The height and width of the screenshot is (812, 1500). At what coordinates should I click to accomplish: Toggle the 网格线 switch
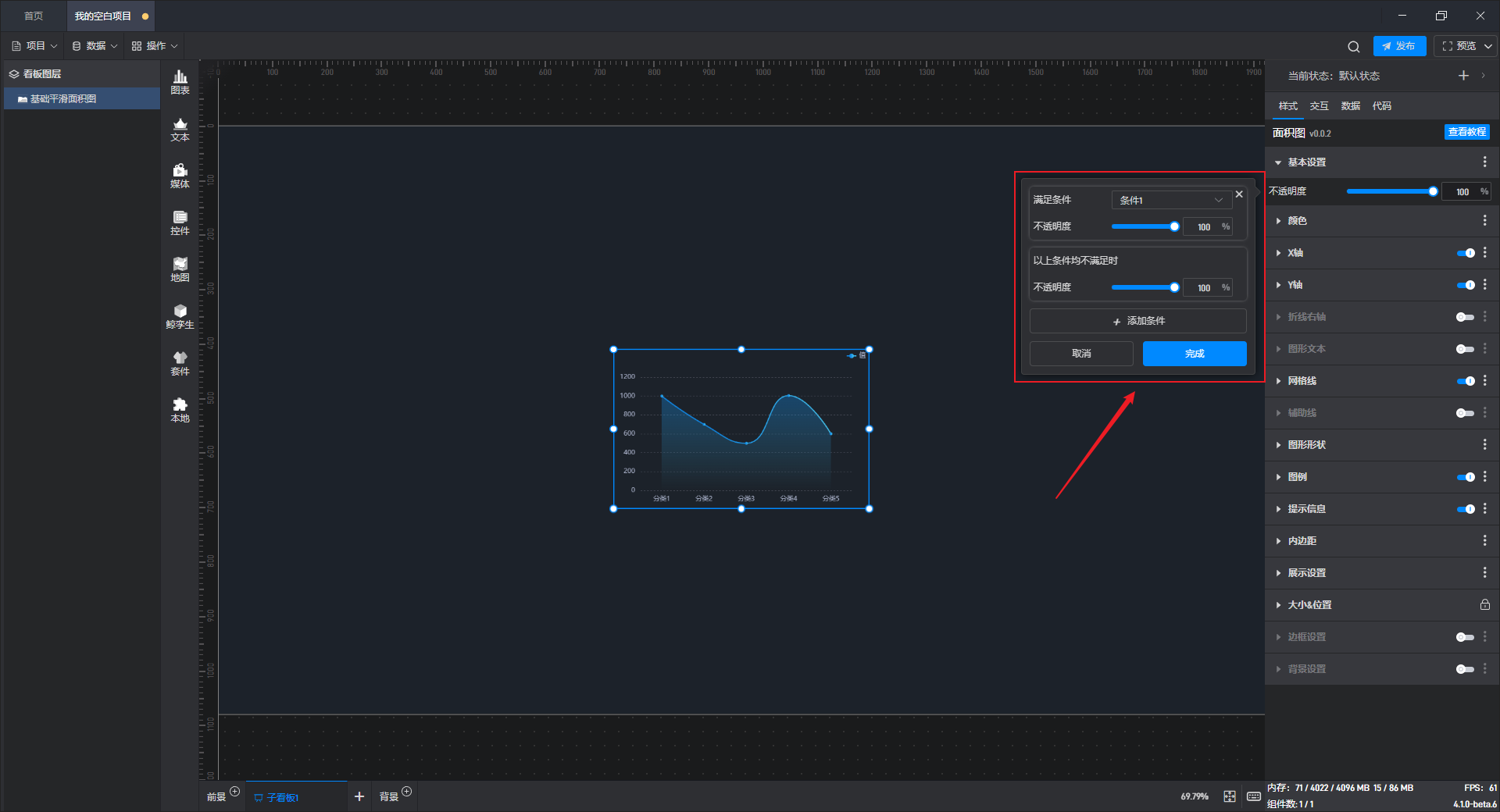click(x=1466, y=381)
